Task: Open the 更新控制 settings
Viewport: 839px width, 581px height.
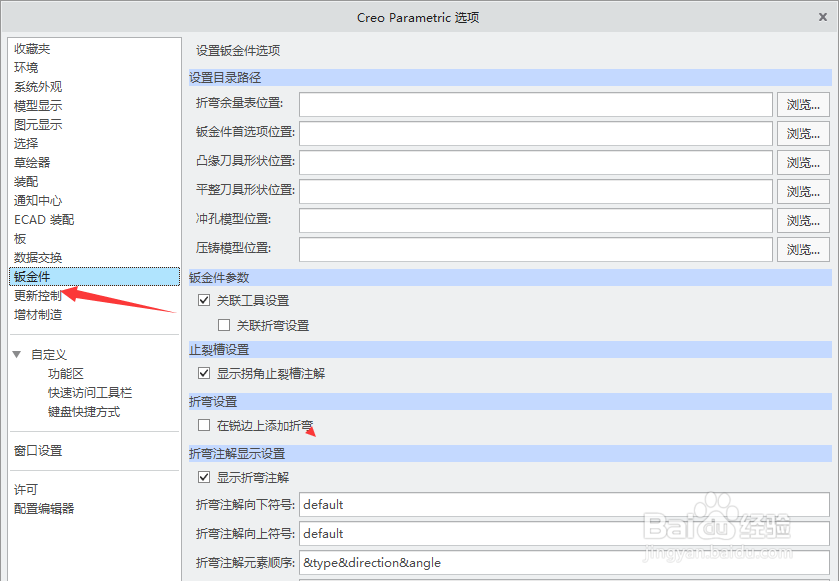Action: coord(38,295)
